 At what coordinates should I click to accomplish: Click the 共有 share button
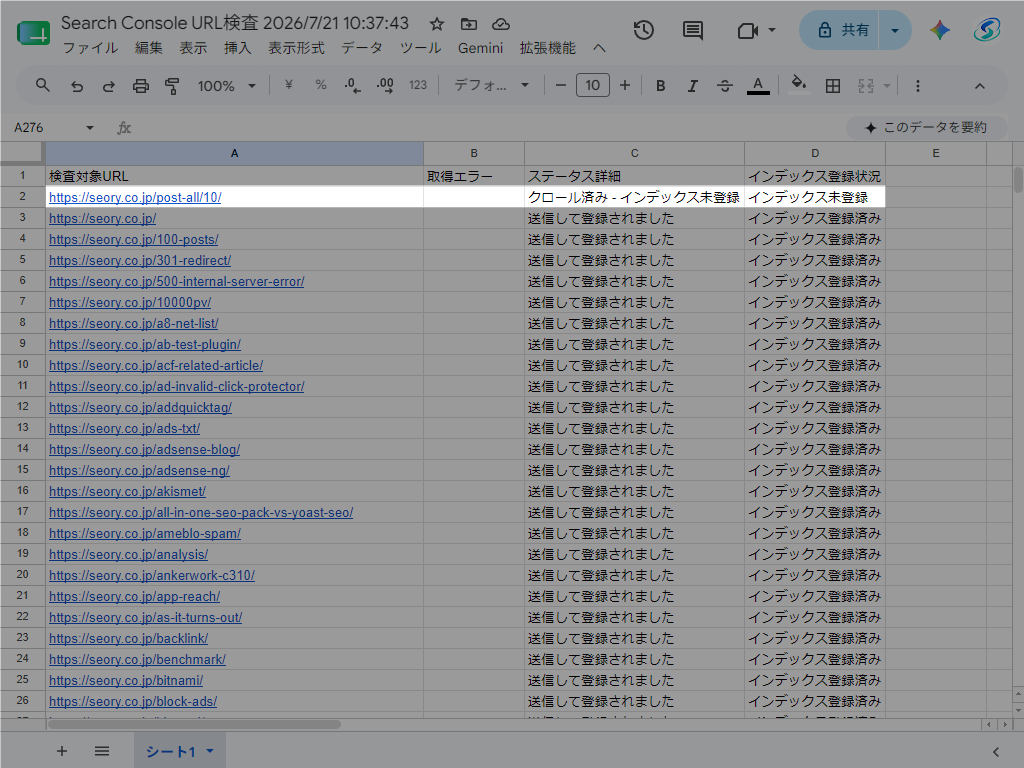coord(840,30)
